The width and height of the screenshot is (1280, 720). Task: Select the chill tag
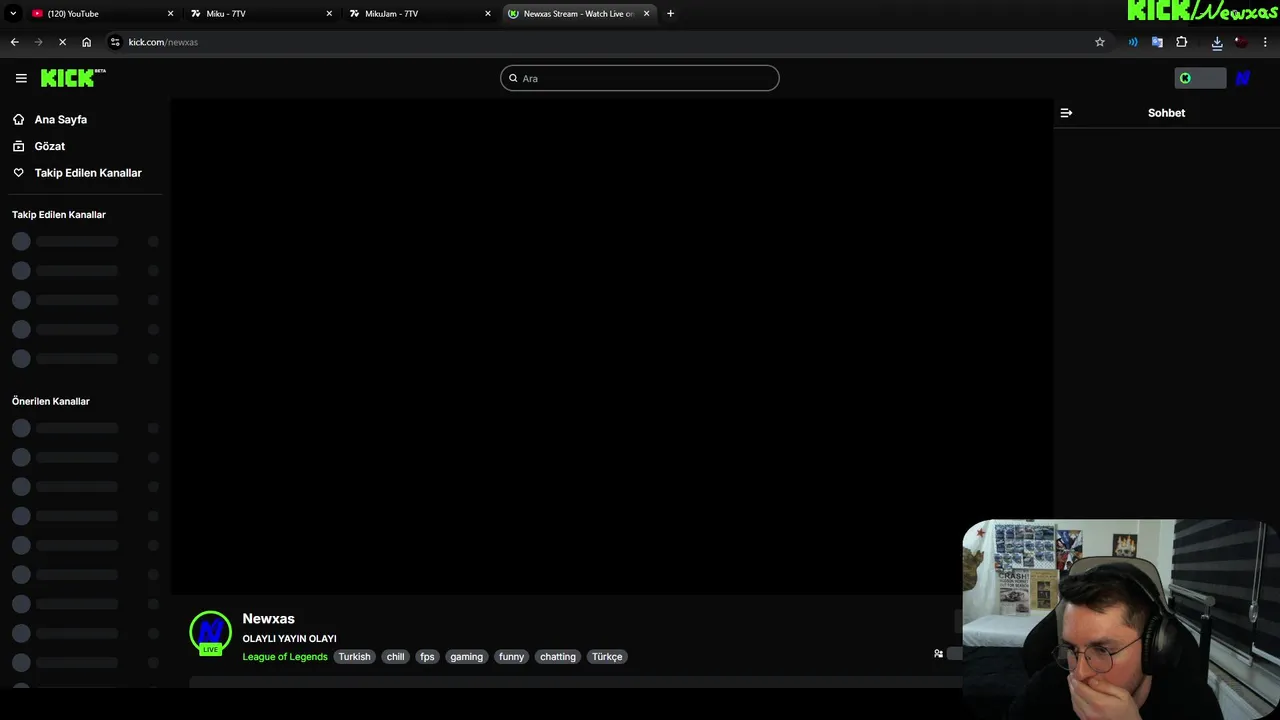pos(396,657)
